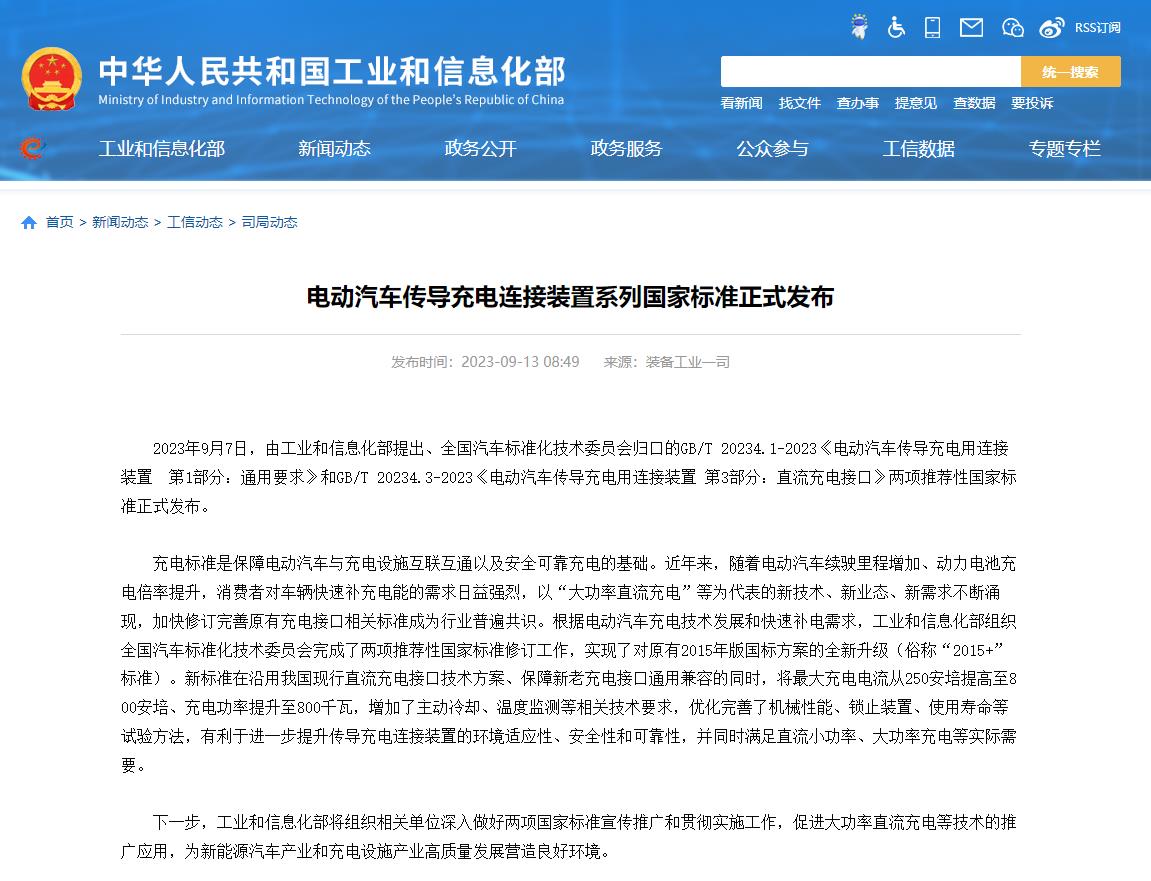Select 新闻动态 in the navigation bar
This screenshot has width=1151, height=881.
(334, 148)
